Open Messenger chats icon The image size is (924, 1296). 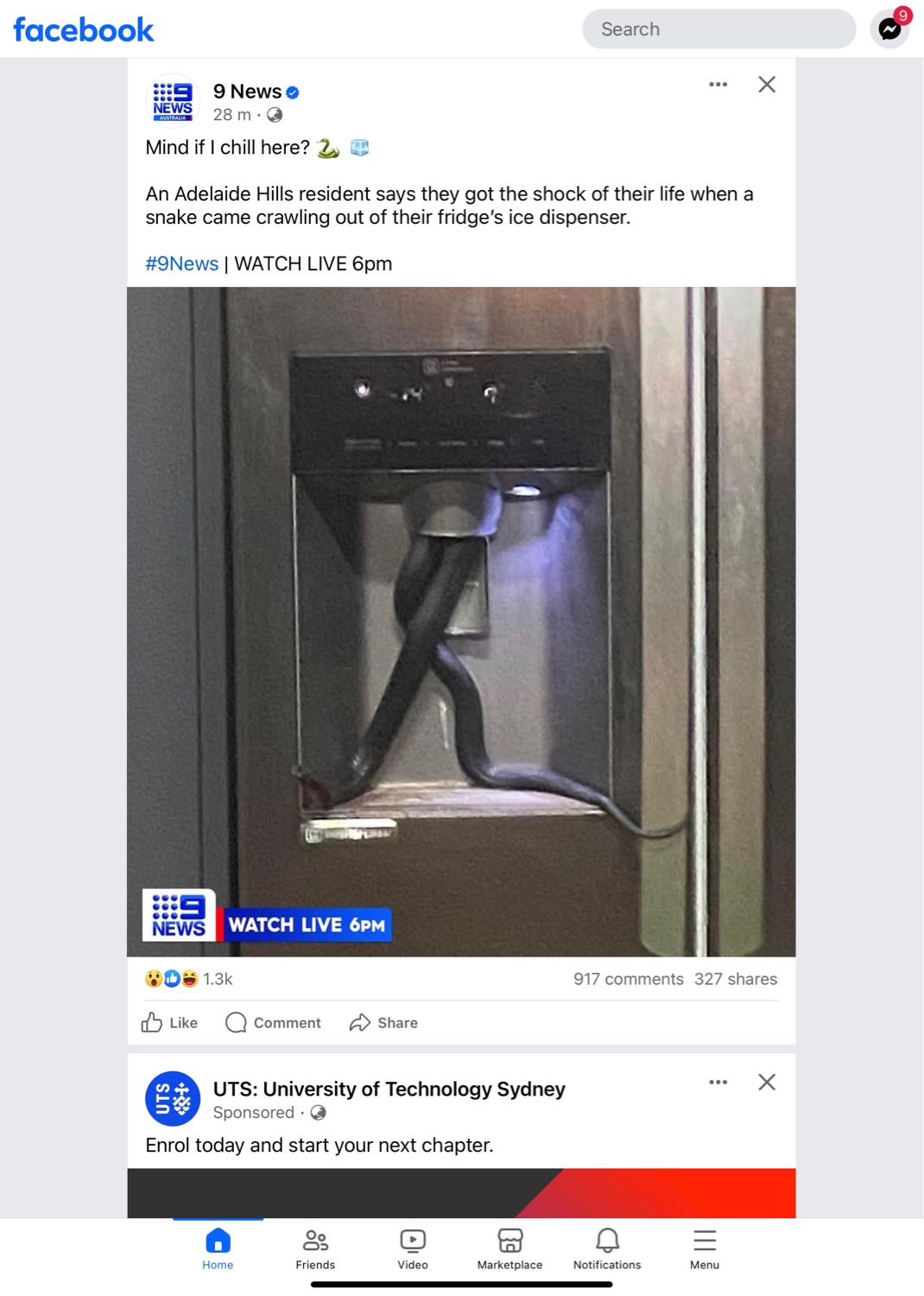[889, 29]
